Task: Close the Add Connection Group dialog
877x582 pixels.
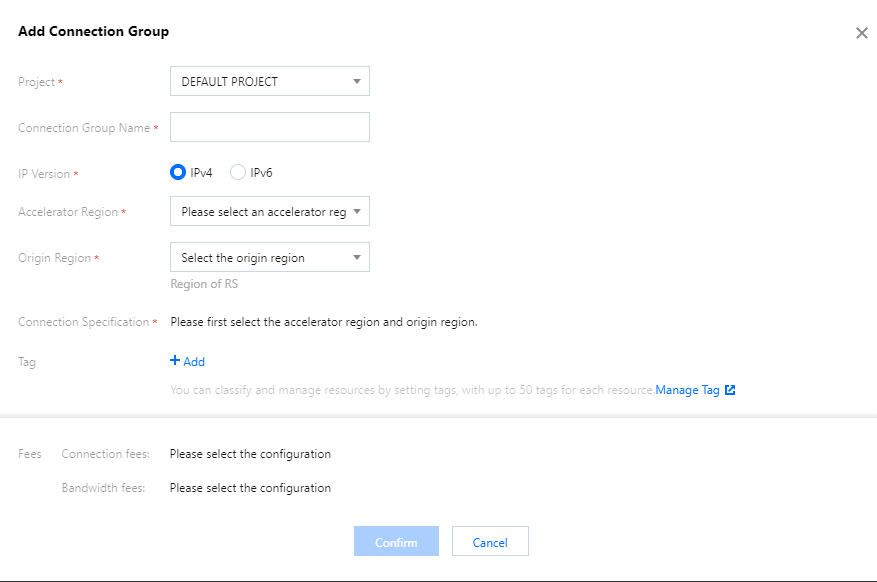Action: click(861, 33)
